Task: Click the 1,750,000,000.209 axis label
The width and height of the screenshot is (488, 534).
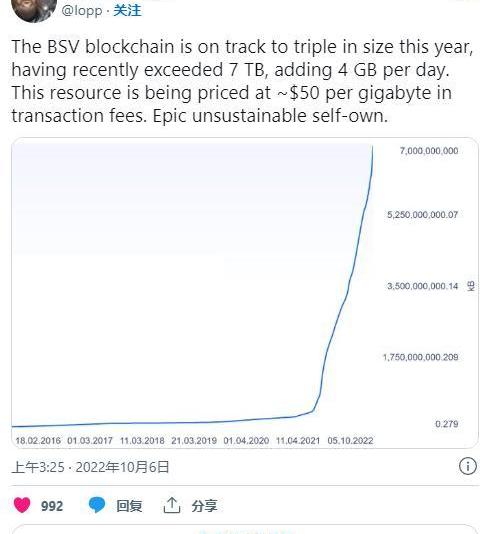Action: tap(421, 357)
